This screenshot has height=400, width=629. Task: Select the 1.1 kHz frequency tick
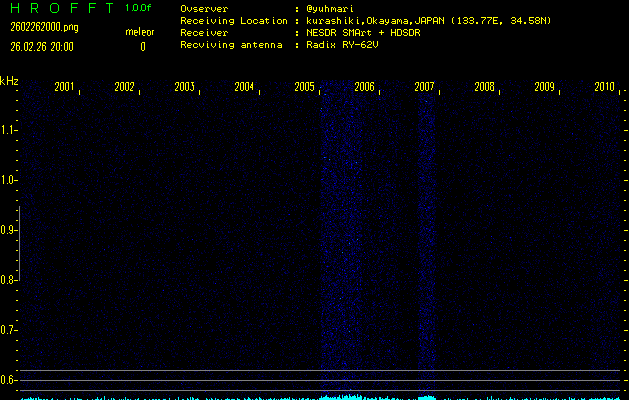tap(9, 130)
